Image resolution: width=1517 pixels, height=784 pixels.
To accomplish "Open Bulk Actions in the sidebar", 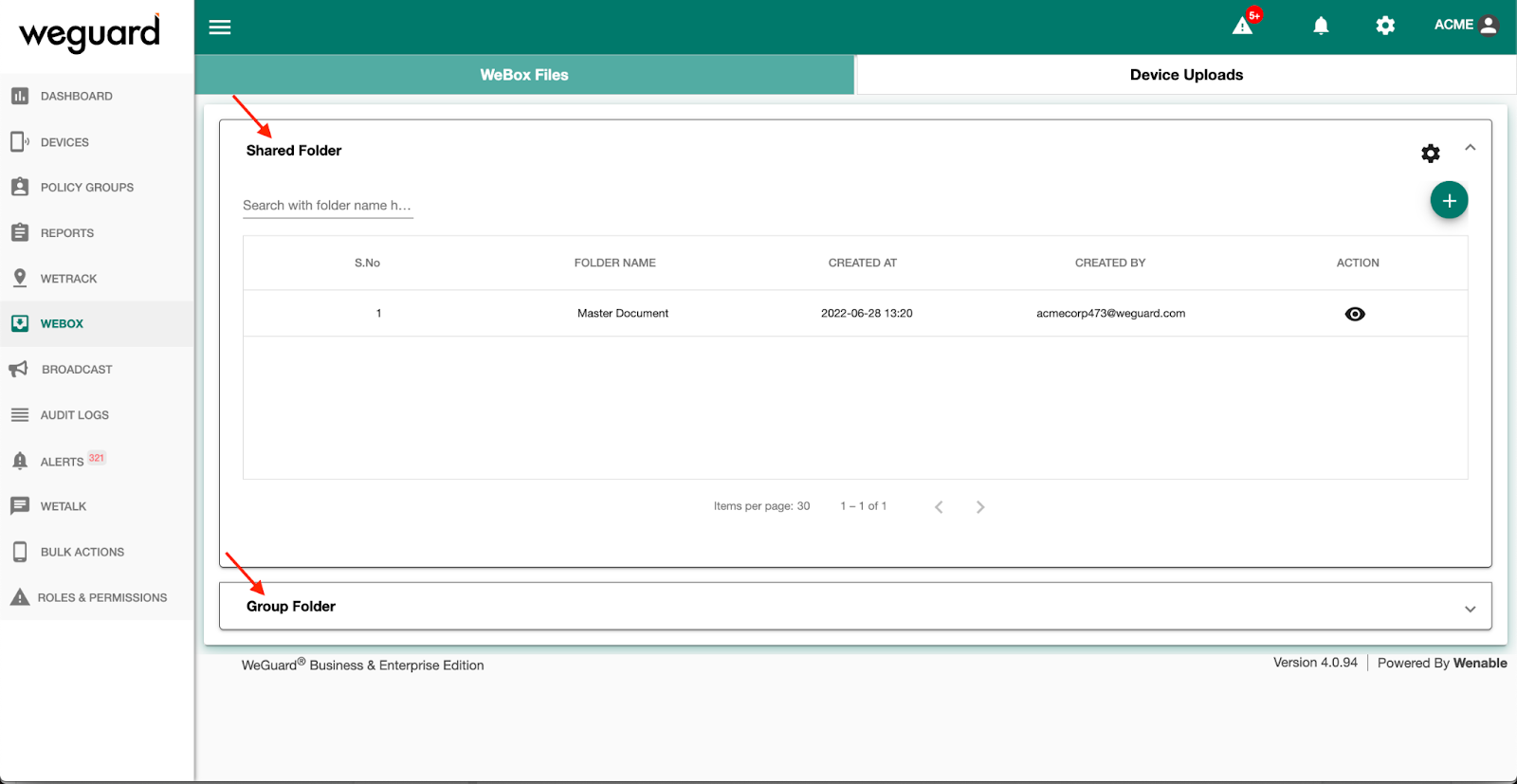I will pos(97,552).
